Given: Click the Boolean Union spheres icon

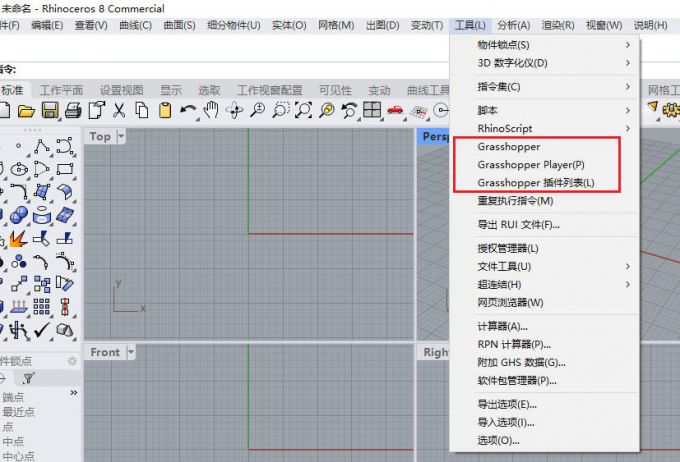Looking at the screenshot, I should coord(19,215).
